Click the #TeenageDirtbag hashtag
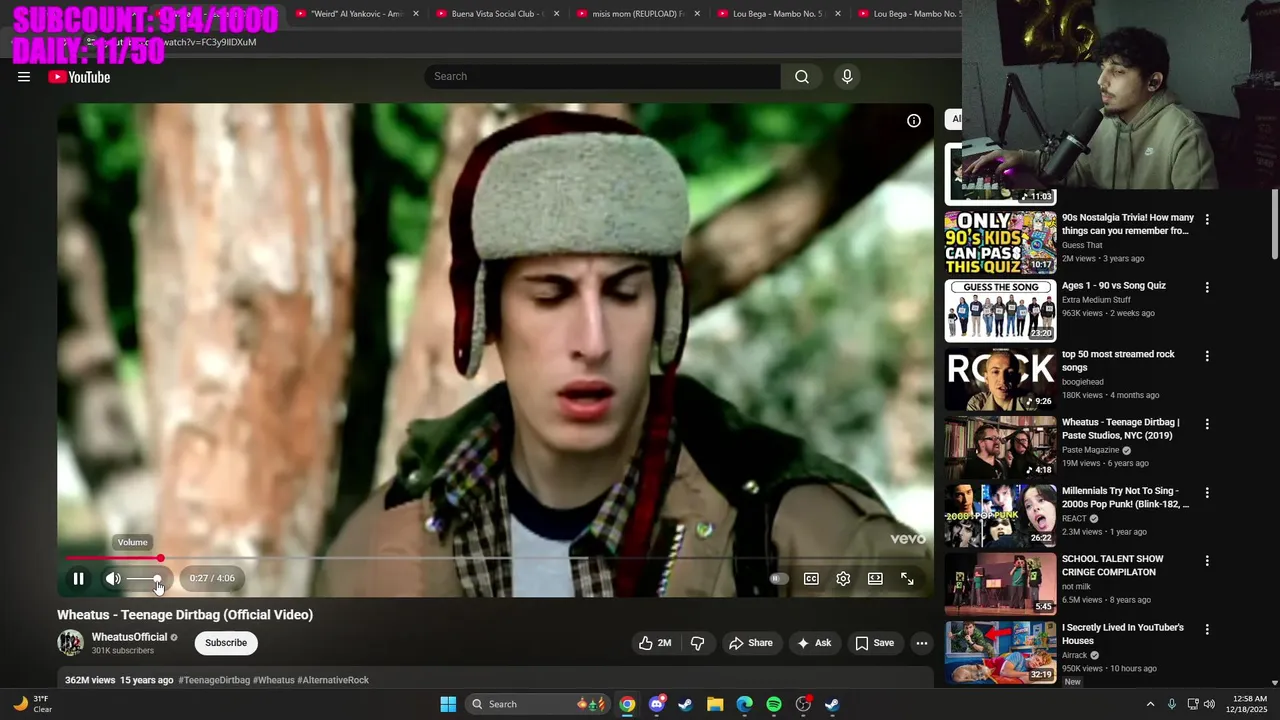 tap(214, 680)
